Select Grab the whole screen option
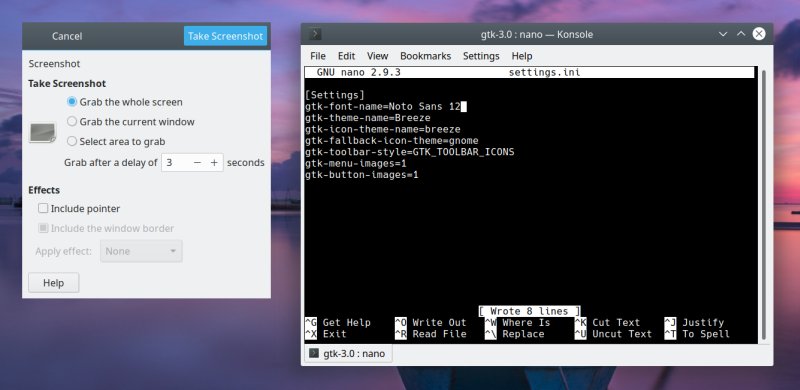The image size is (800, 390). pyautogui.click(x=124, y=102)
